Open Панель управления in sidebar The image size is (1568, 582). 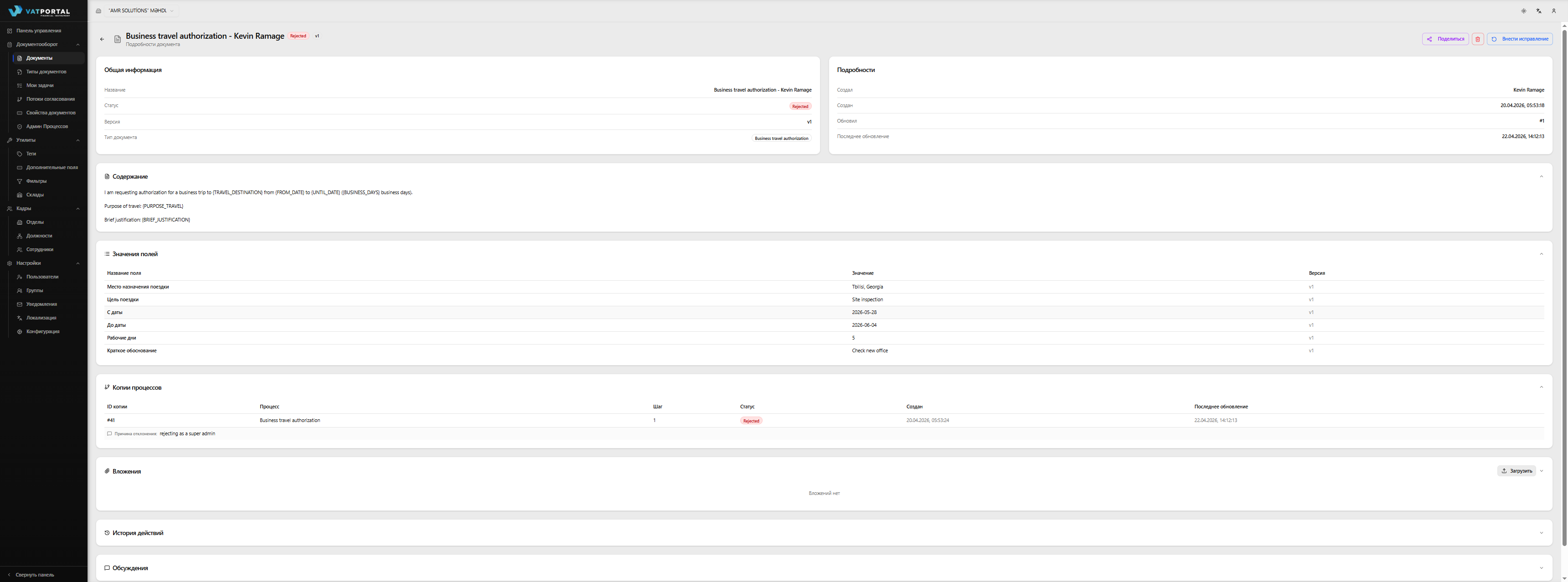[38, 31]
